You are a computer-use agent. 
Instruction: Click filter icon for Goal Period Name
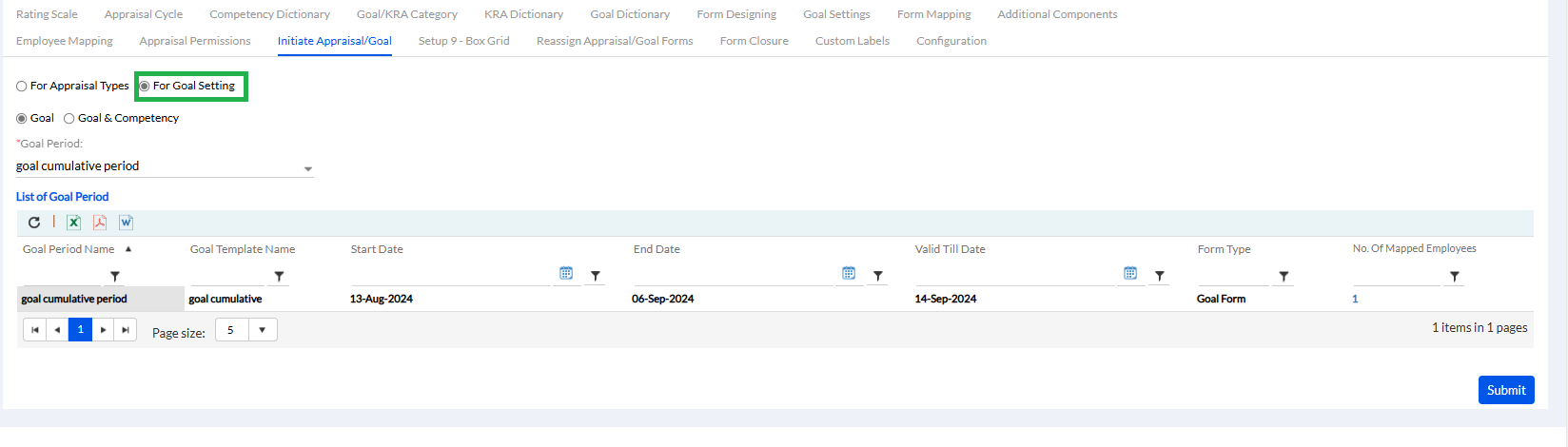pos(115,277)
